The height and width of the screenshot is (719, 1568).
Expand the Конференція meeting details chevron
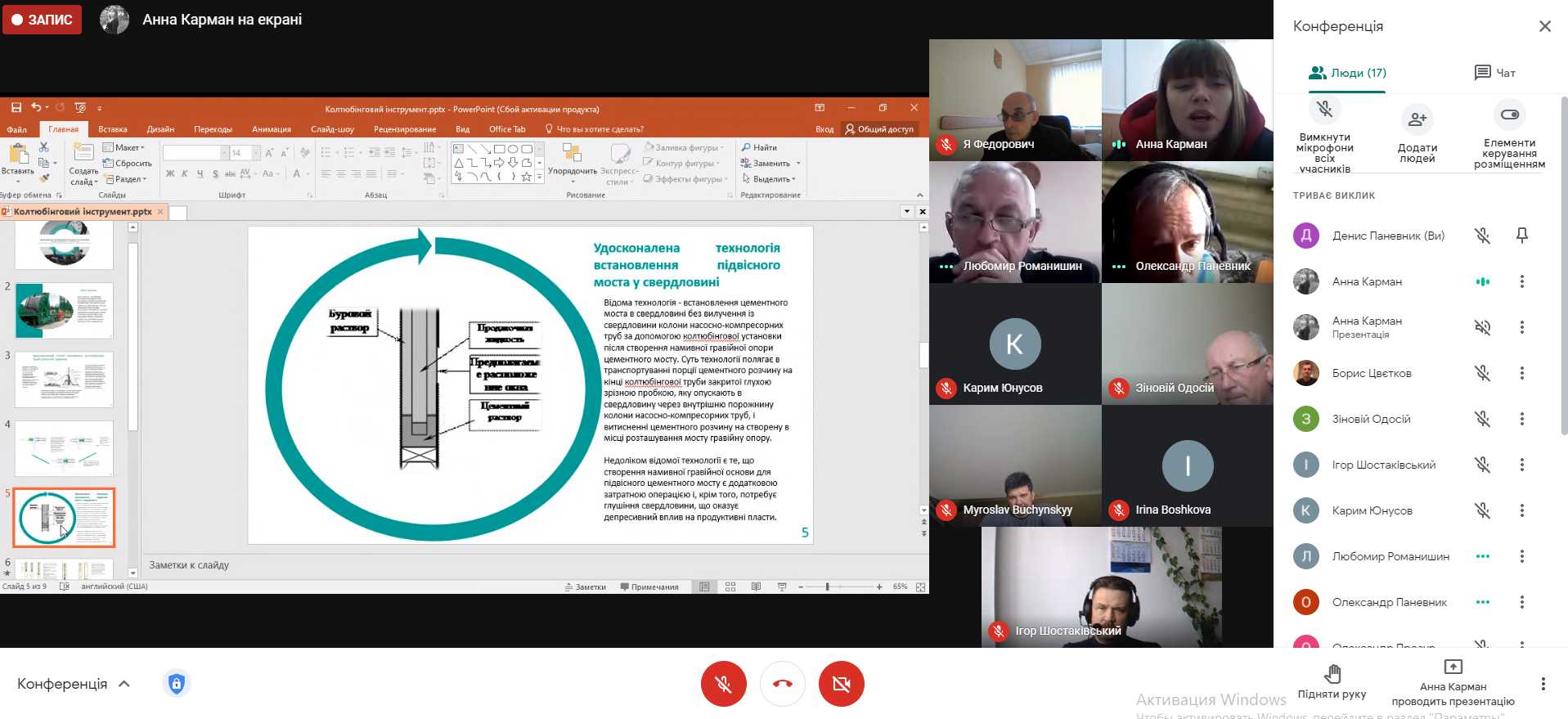124,684
